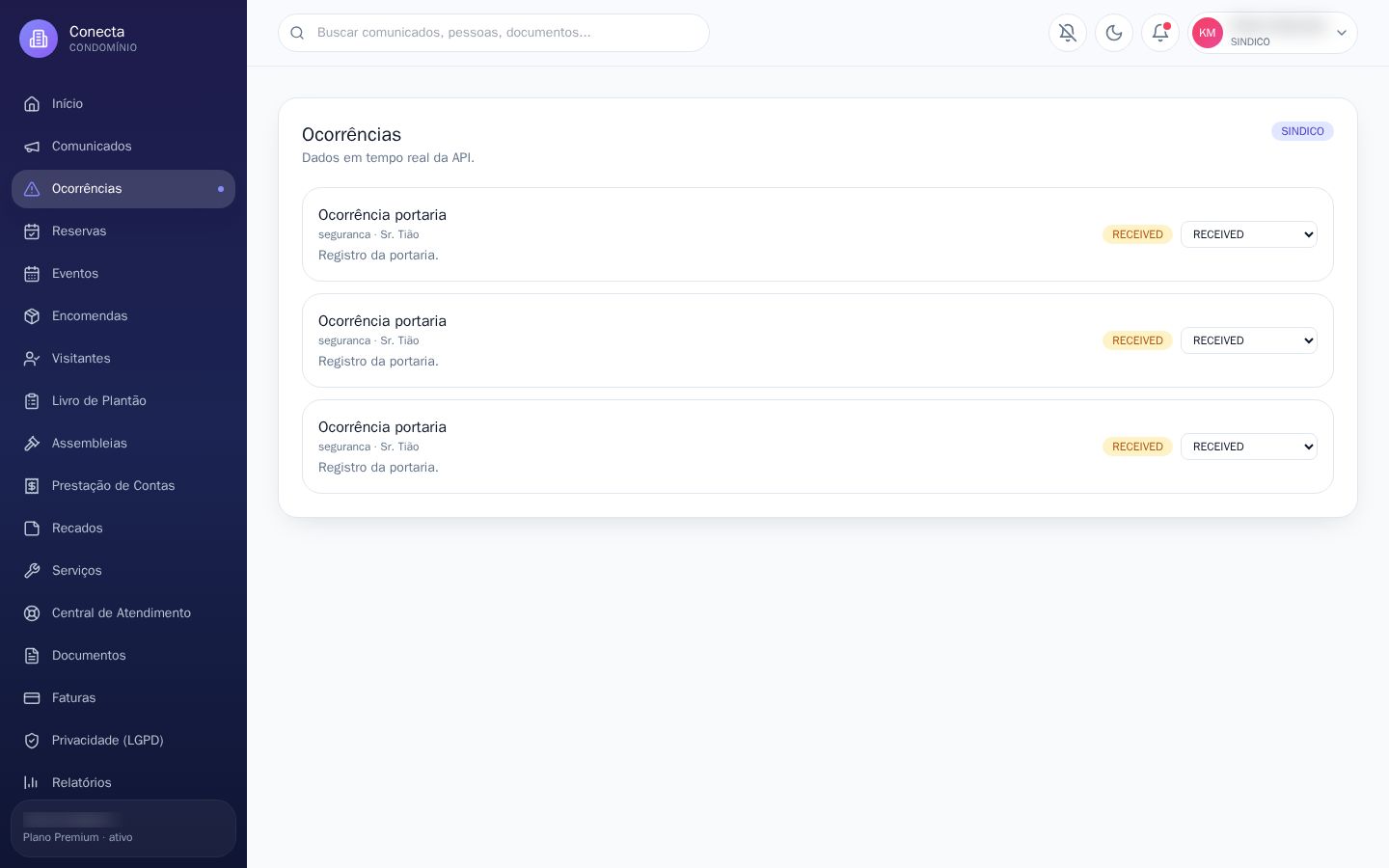The height and width of the screenshot is (868, 1389).
Task: Expand the user profile menu chevron
Action: 1342,33
